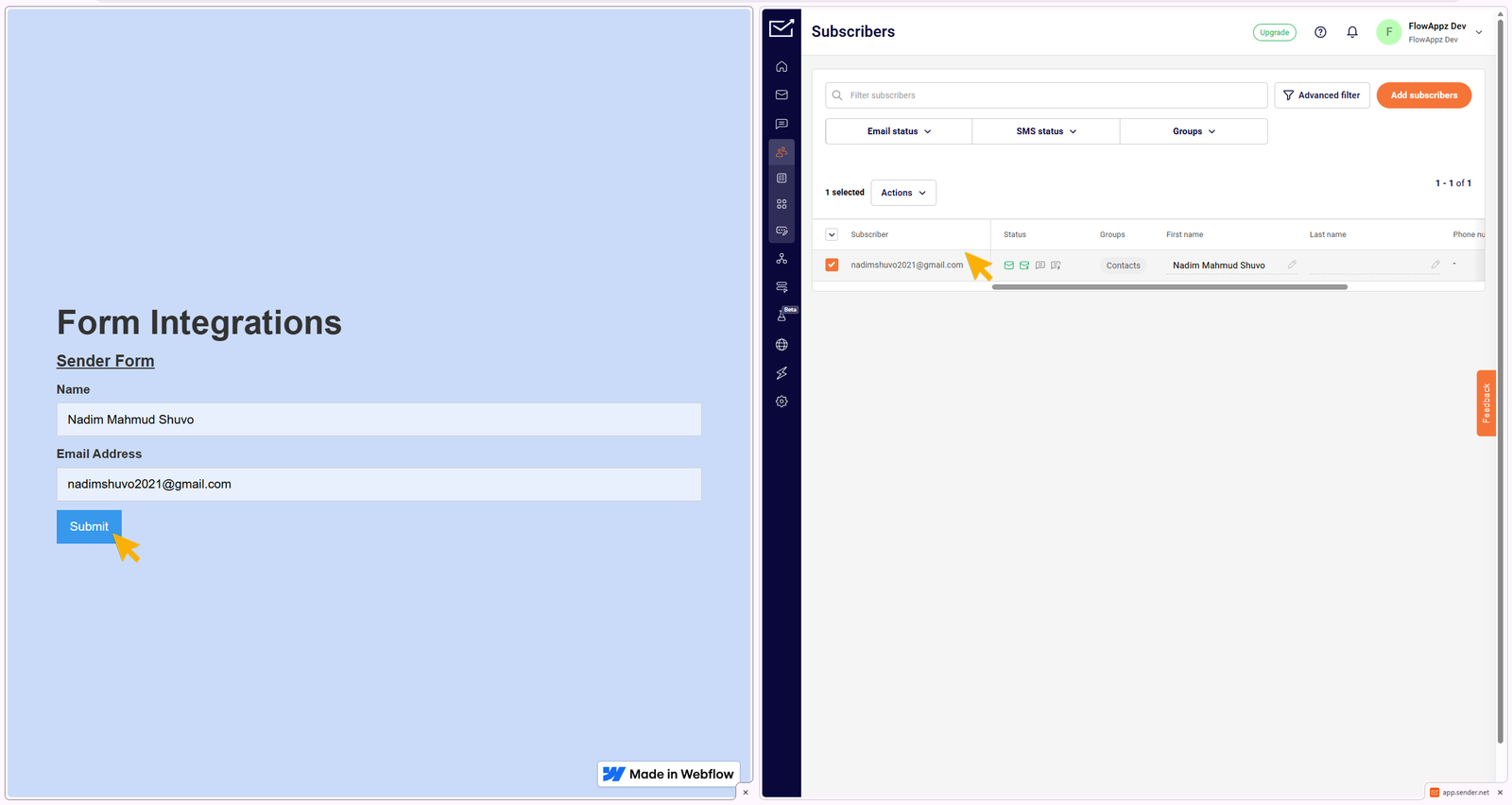
Task: Click the gray SMS bubble status icon
Action: click(x=1039, y=265)
